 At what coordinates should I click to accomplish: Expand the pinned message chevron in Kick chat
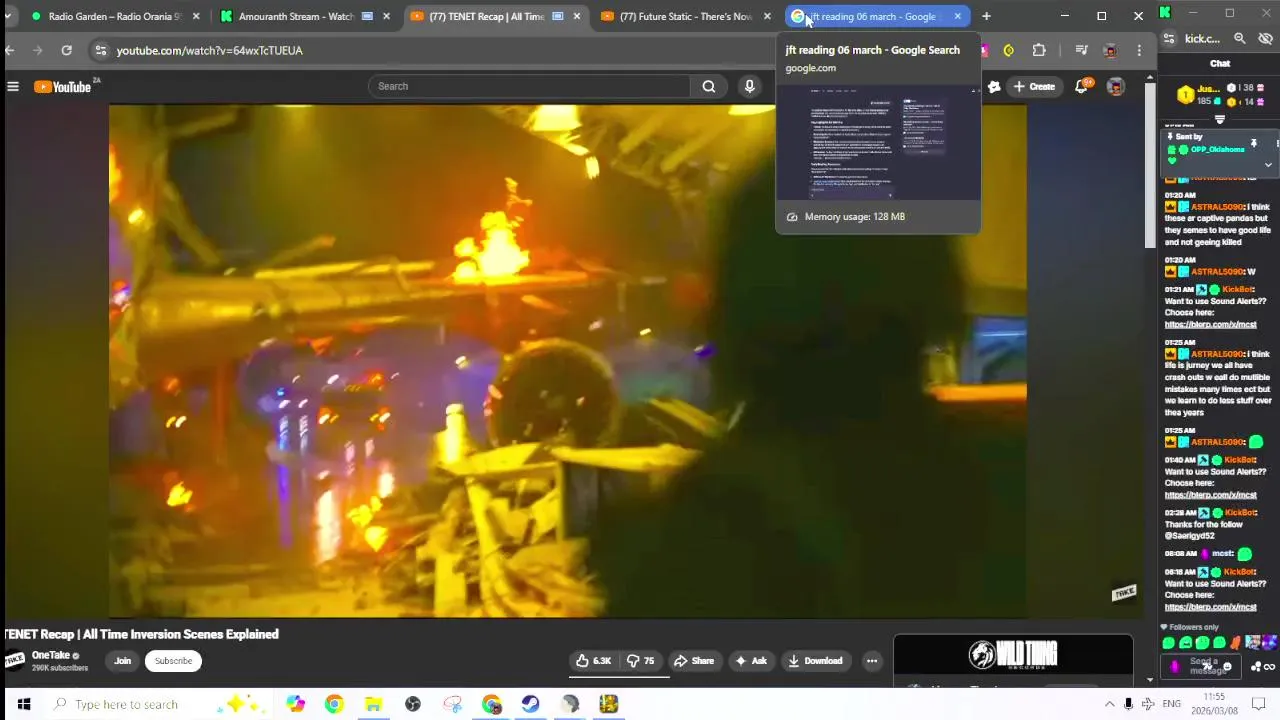coord(1268,165)
